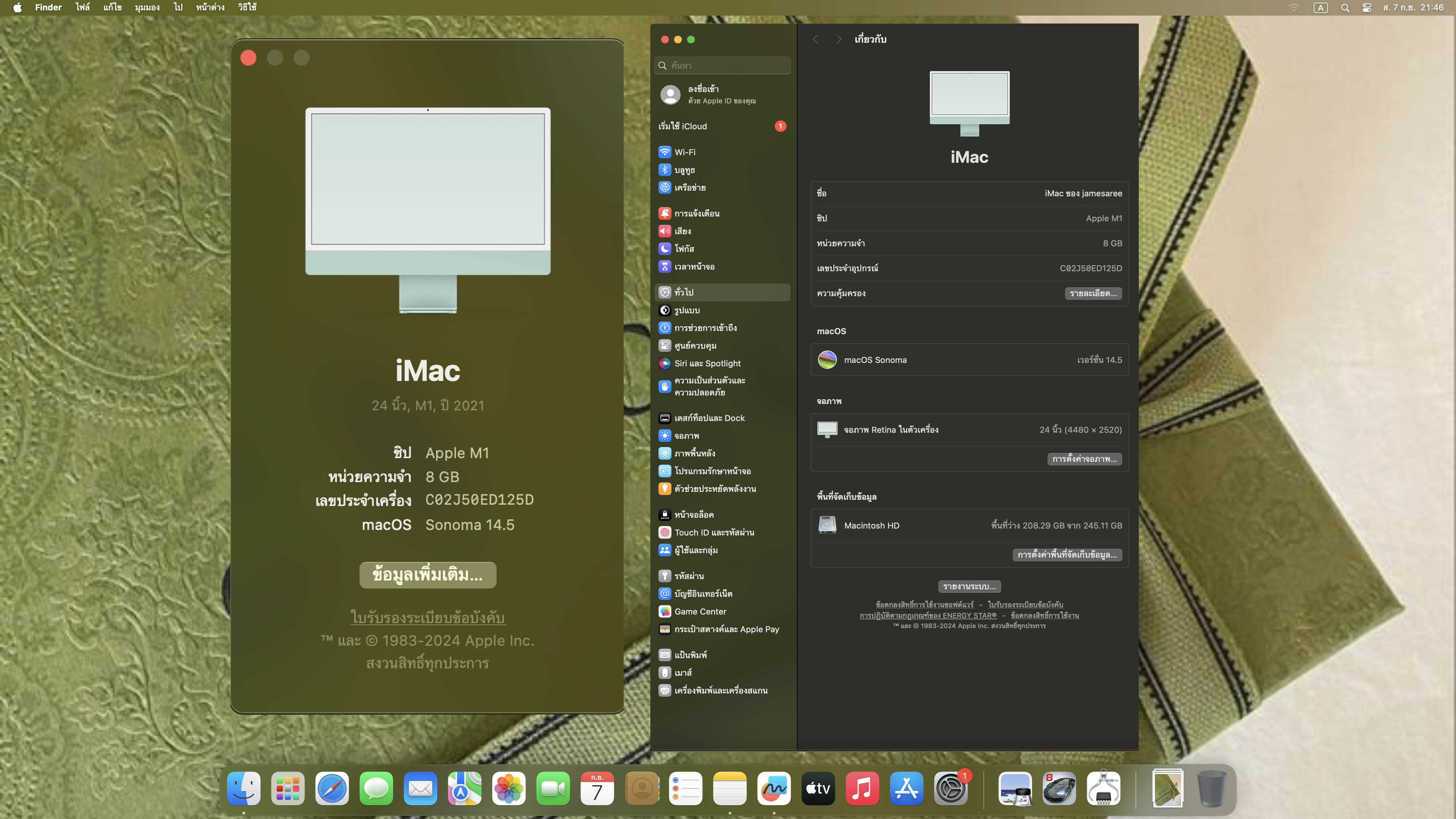This screenshot has width=1456, height=819.
Task: Open License Agreement (ข้อตกลงสิทธิ์การใช้งาน) link
Action: [1045, 616]
